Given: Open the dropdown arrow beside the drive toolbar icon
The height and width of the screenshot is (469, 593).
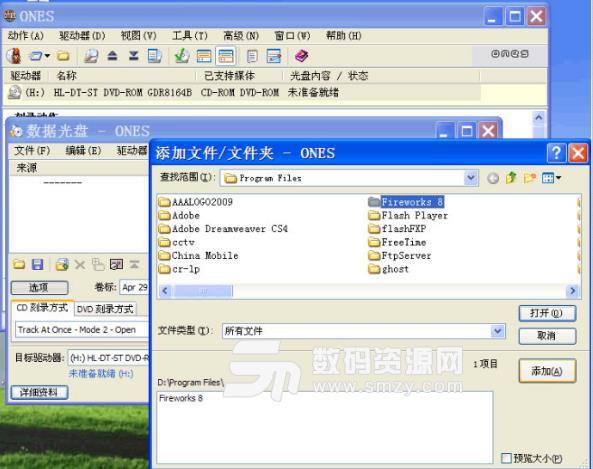Looking at the screenshot, I should [x=47, y=56].
